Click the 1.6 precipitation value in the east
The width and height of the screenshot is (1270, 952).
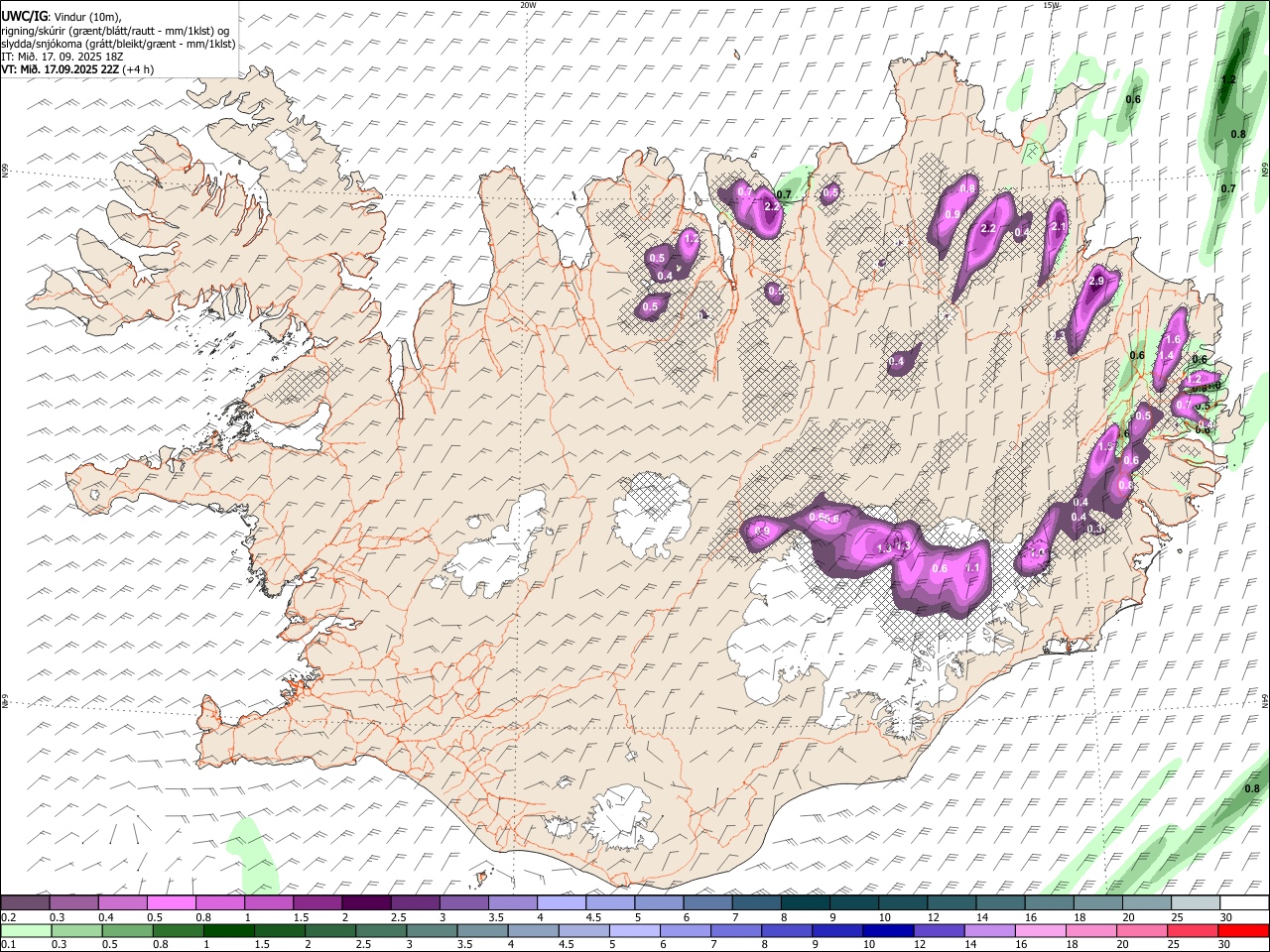[x=1172, y=340]
